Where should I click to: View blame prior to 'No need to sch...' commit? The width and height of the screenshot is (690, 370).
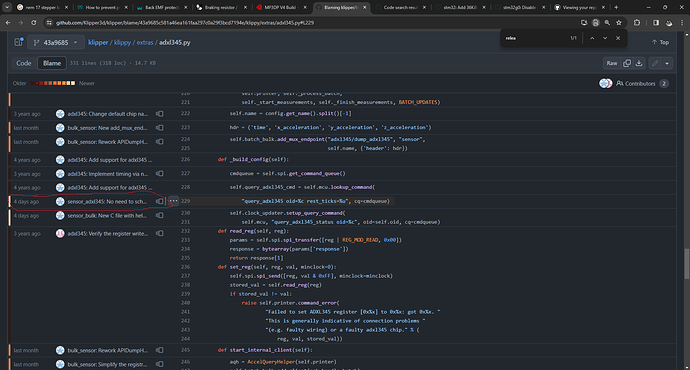(x=159, y=201)
